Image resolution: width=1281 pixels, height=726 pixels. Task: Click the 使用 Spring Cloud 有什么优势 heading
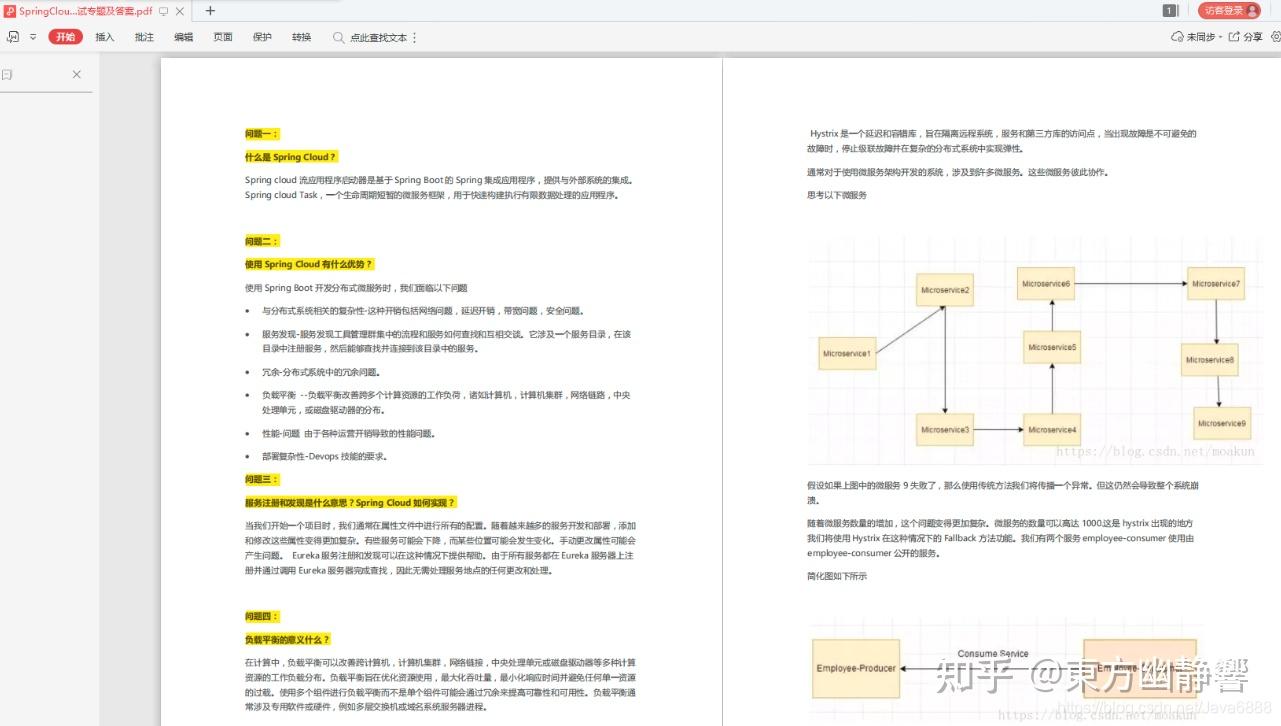(309, 264)
